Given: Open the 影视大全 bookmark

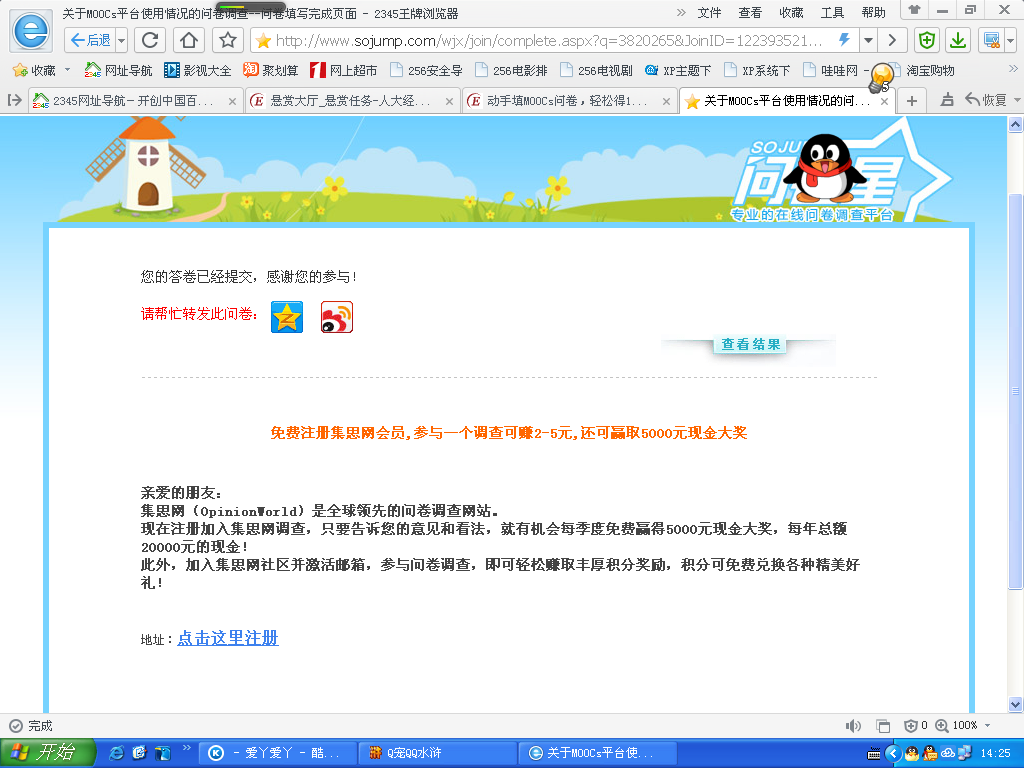Looking at the screenshot, I should tap(198, 70).
